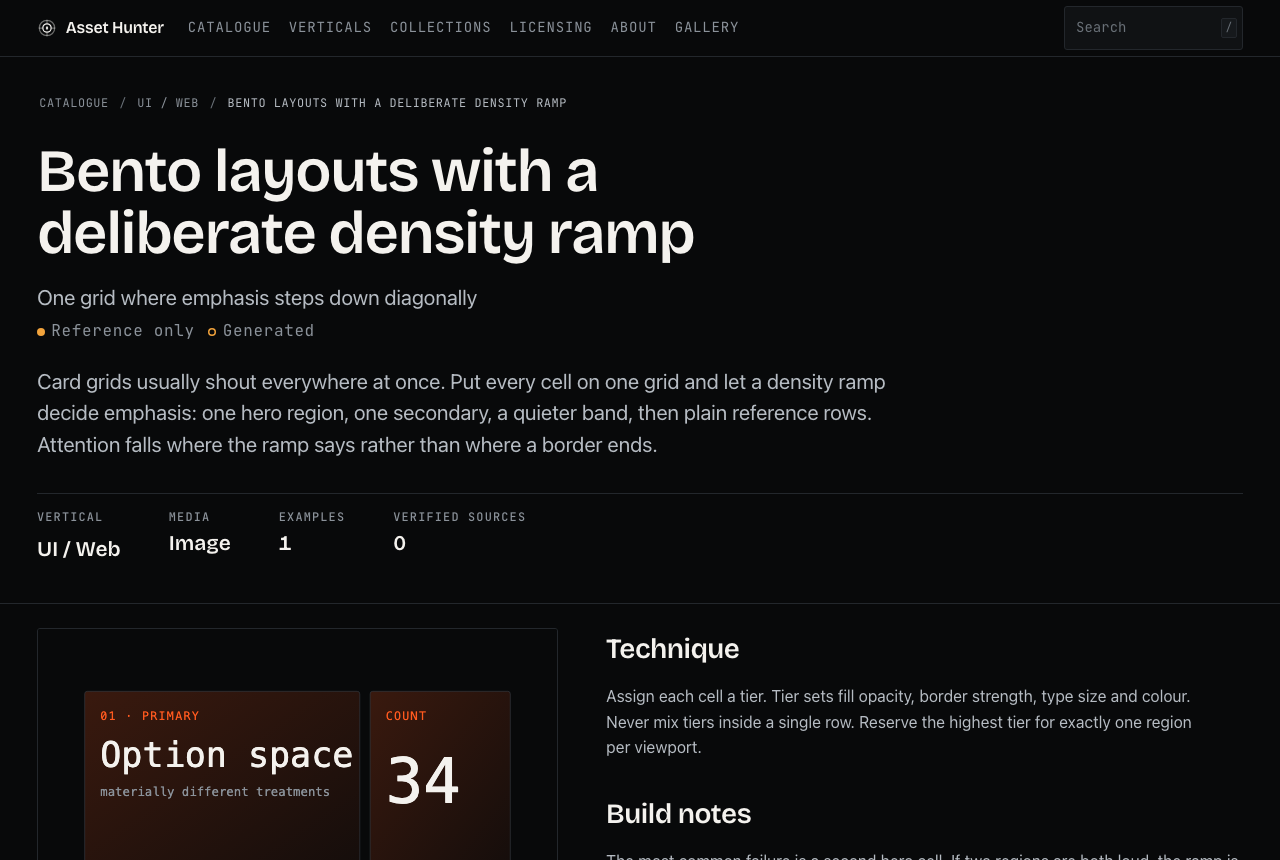
Task: Click the 'UI / Web' vertical value
Action: (79, 549)
